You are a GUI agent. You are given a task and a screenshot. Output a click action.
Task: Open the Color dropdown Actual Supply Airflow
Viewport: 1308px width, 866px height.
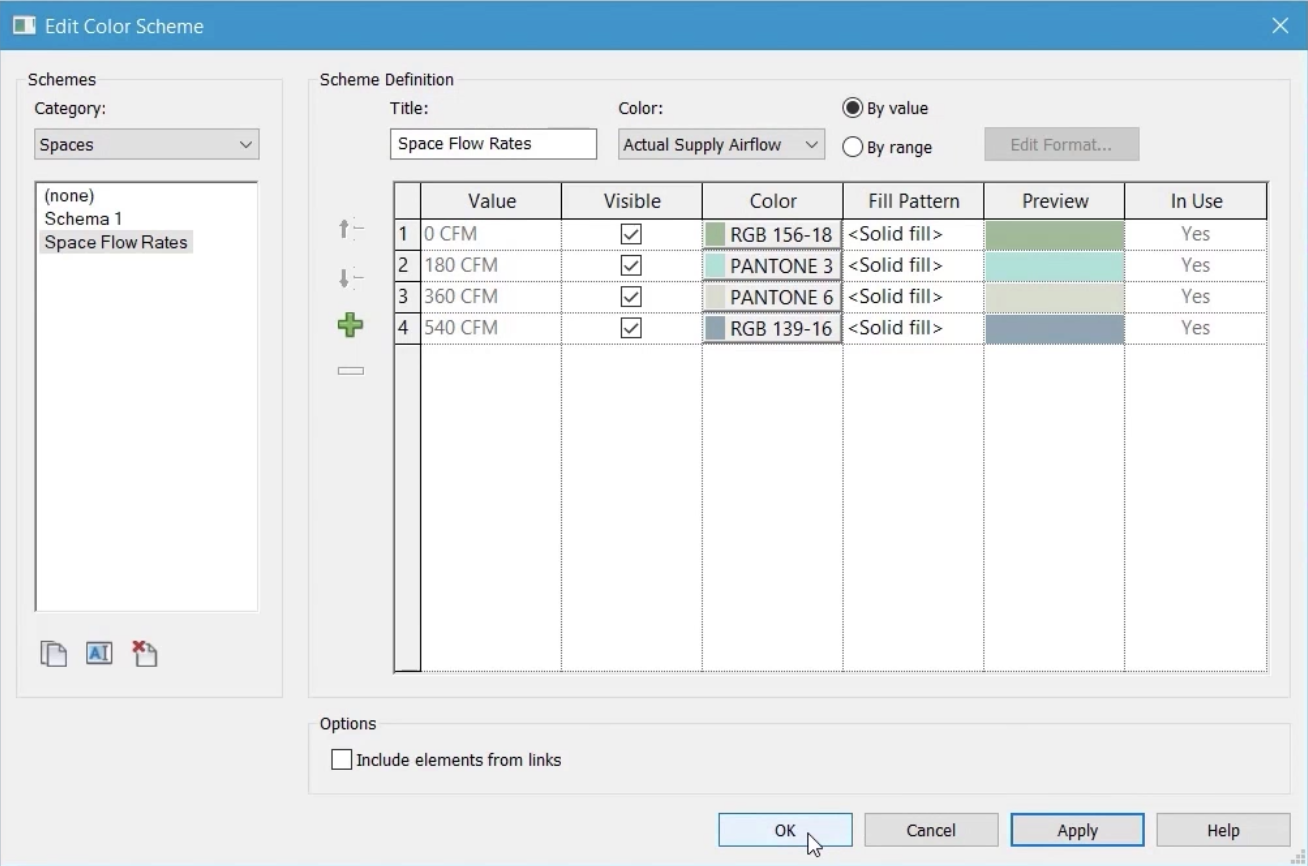(x=721, y=144)
